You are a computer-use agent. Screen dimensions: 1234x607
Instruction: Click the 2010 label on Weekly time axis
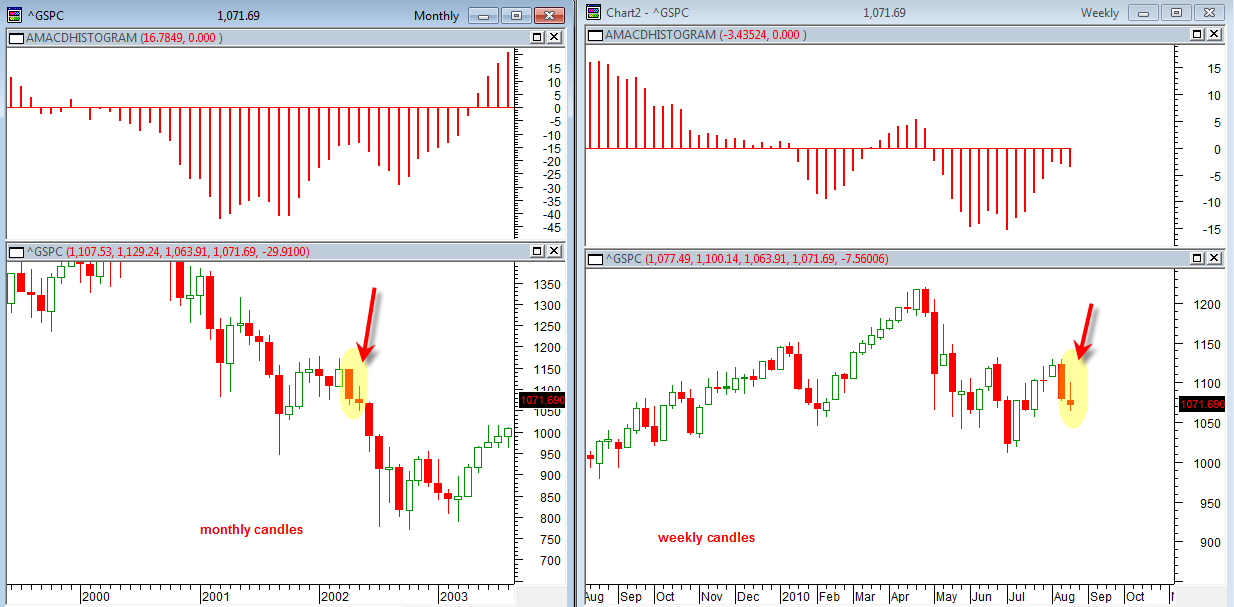coord(795,596)
